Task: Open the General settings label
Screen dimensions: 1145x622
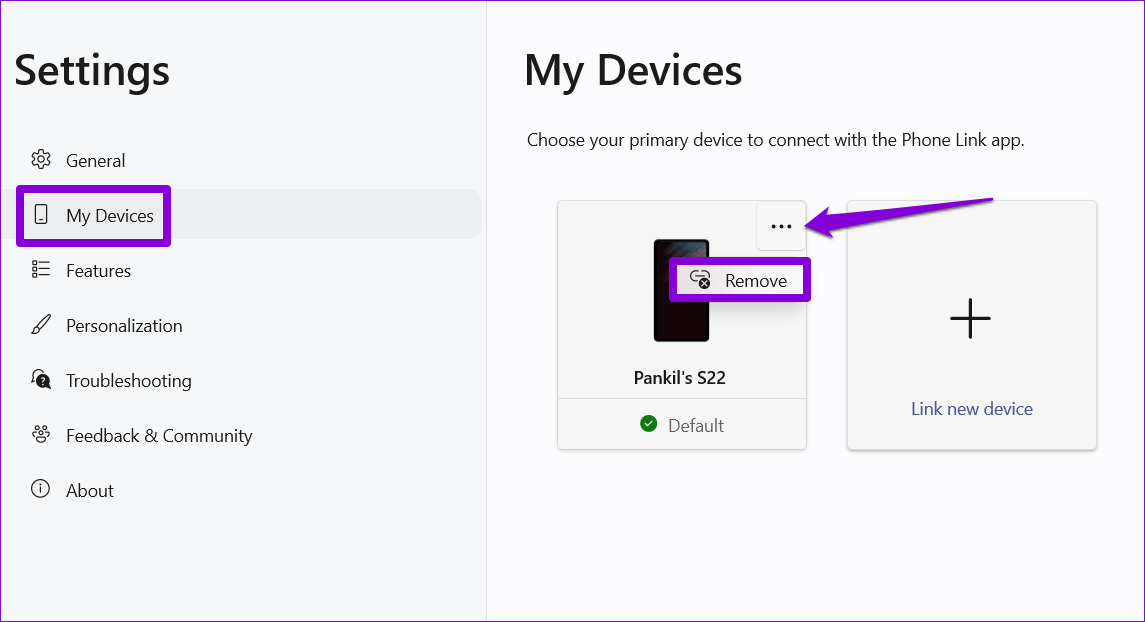Action: 96,160
